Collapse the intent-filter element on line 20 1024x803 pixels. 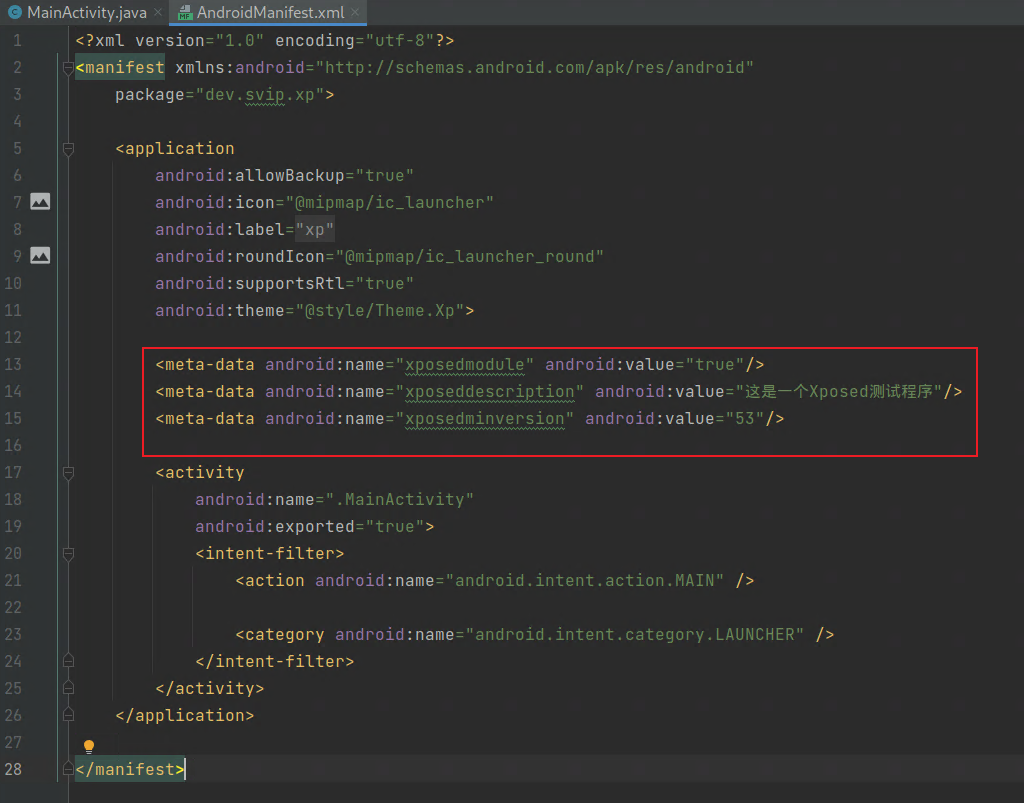click(x=68, y=553)
